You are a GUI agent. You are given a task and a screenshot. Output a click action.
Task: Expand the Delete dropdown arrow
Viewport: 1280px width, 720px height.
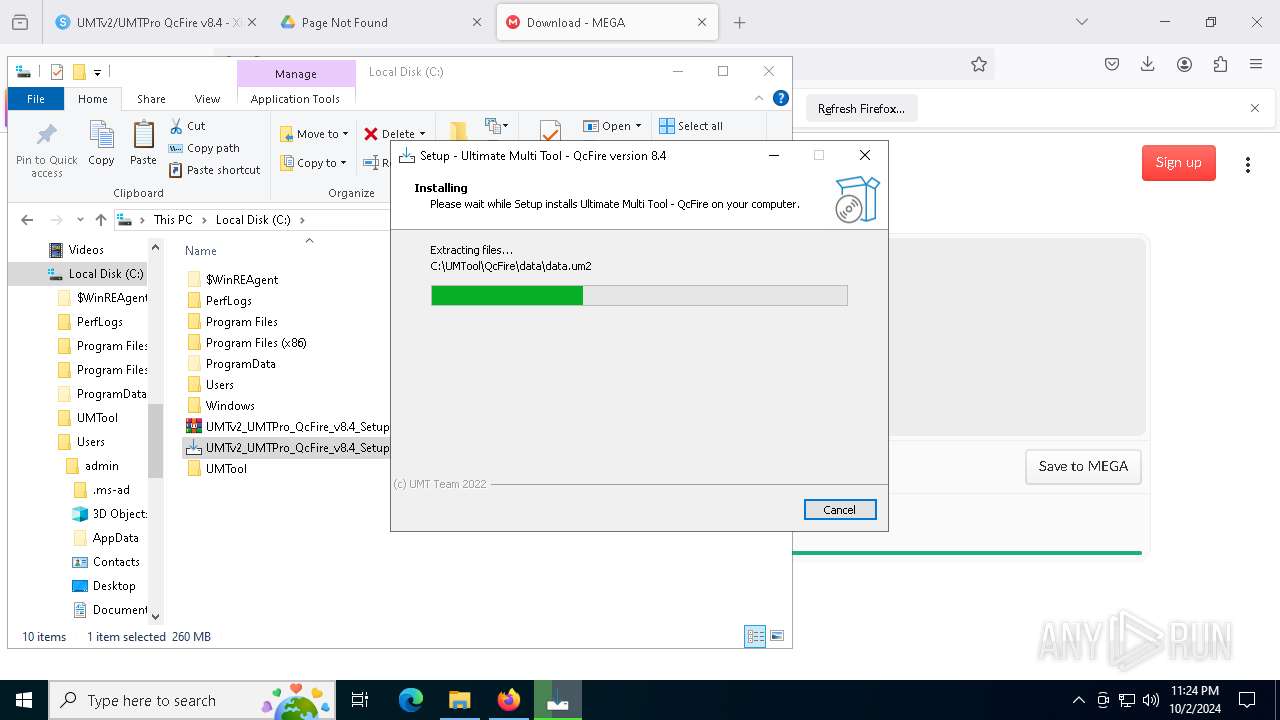click(422, 134)
